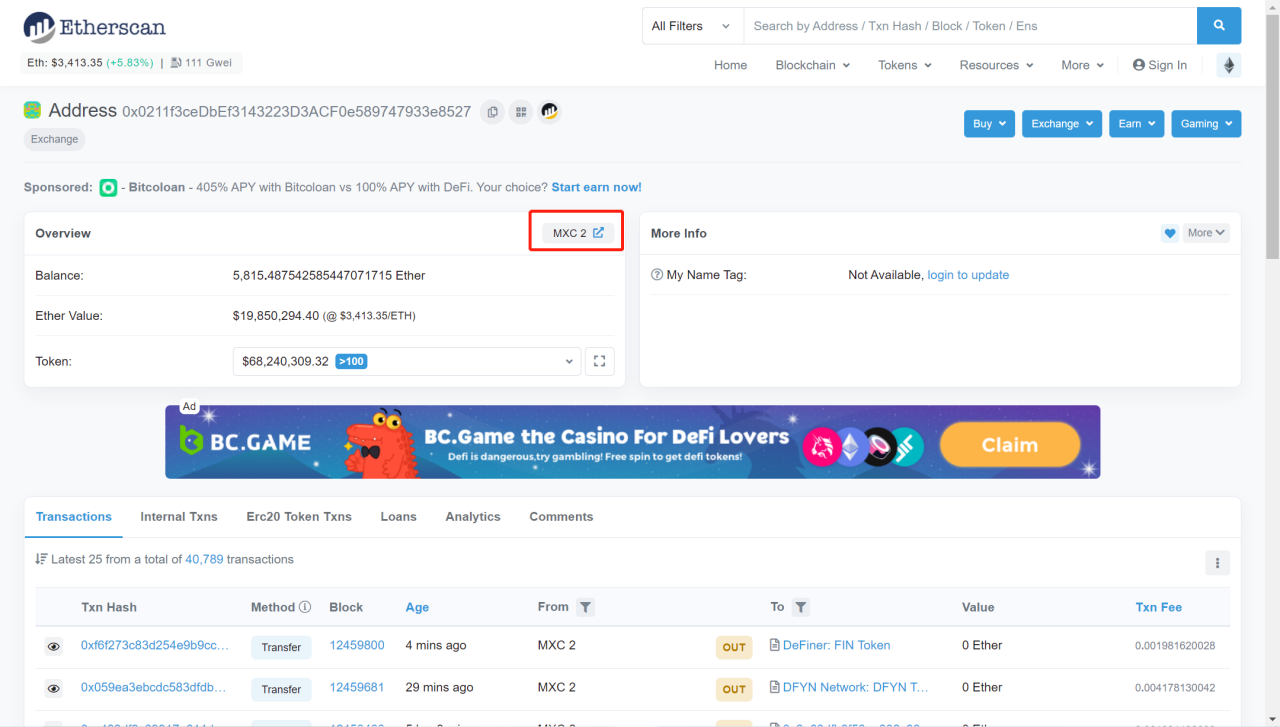Screen dimensions: 1280x727
Task: Open the 40,789 total transactions link
Action: [x=204, y=560]
